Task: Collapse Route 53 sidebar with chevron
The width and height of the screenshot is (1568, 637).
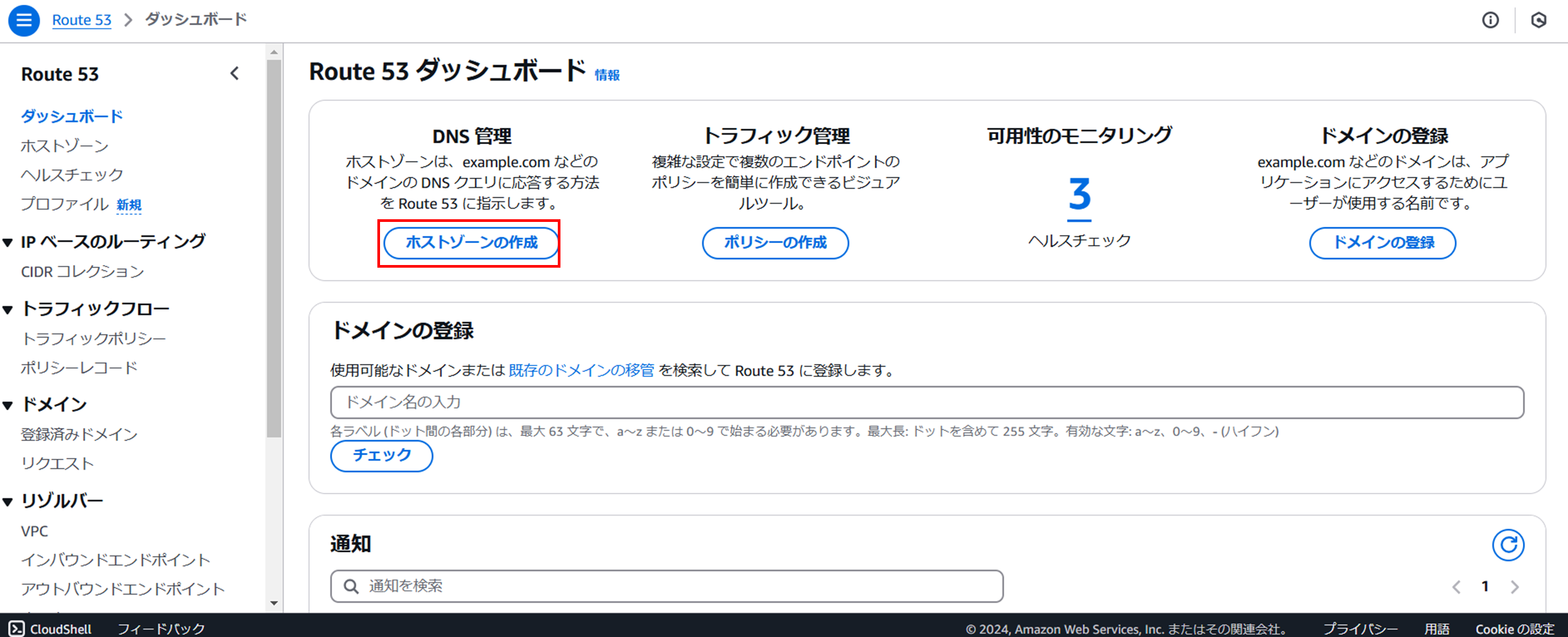Action: (x=235, y=73)
